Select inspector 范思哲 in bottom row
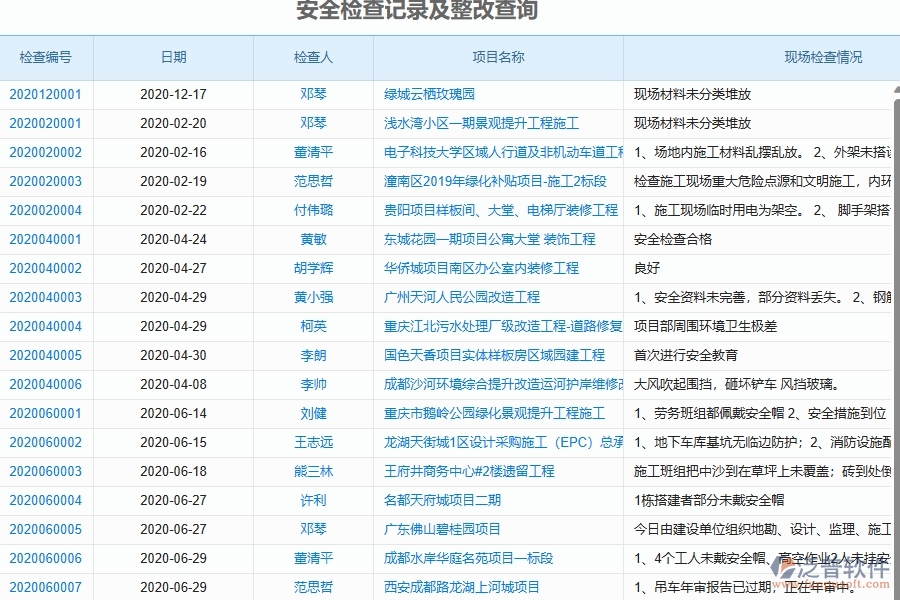This screenshot has width=900, height=600. tap(312, 587)
